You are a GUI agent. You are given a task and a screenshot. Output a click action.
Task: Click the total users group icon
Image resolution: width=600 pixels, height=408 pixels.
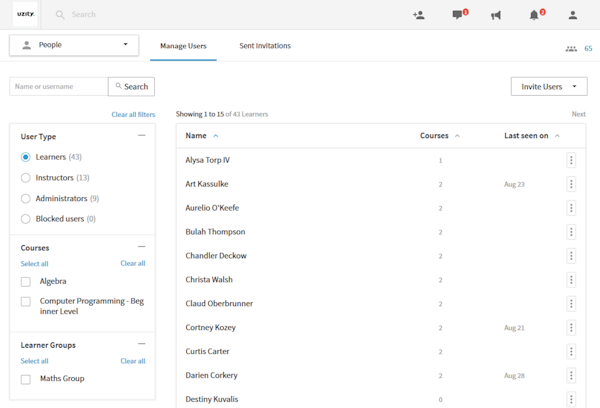pos(571,48)
